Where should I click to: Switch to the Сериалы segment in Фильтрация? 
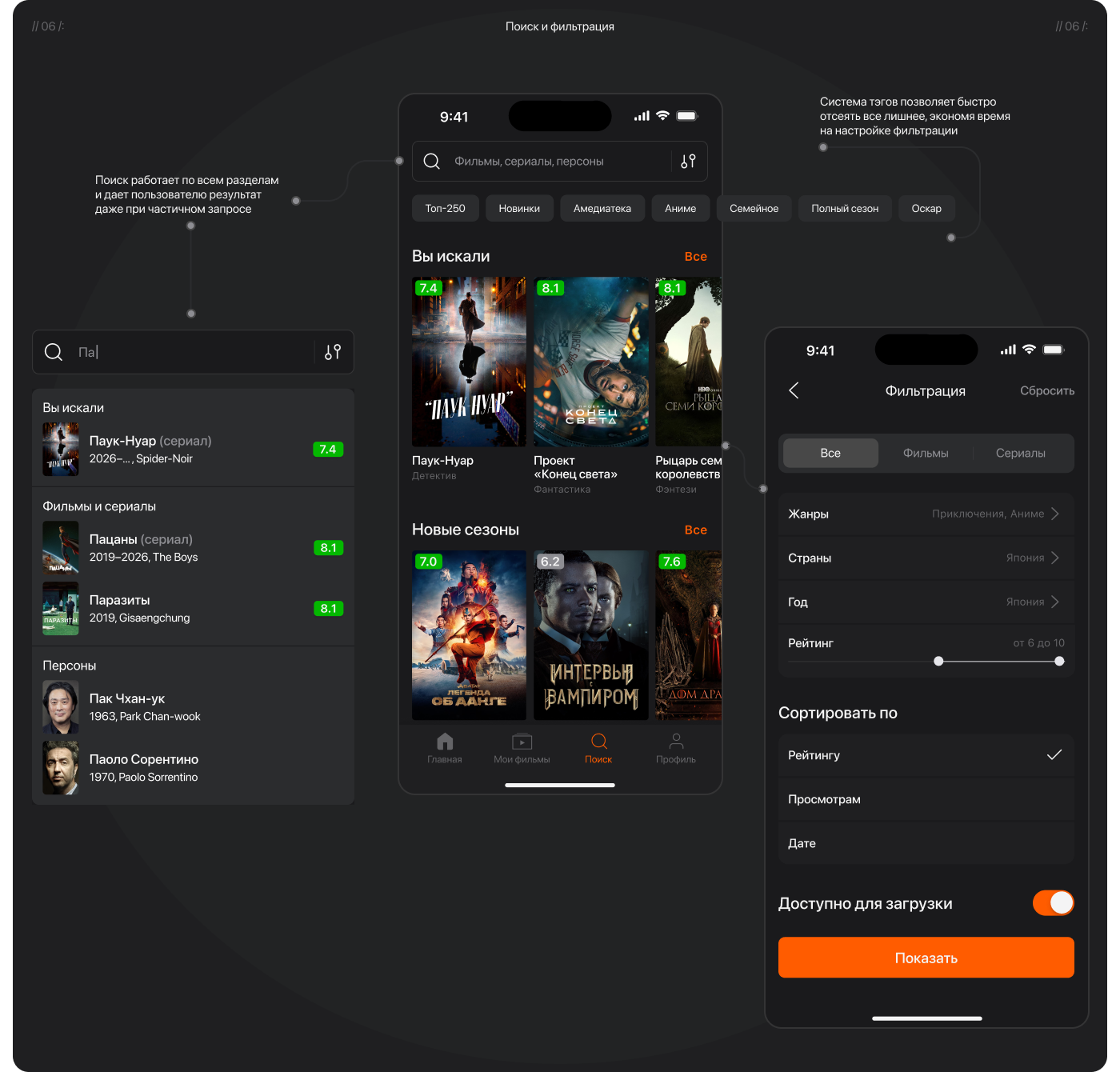click(x=1021, y=453)
